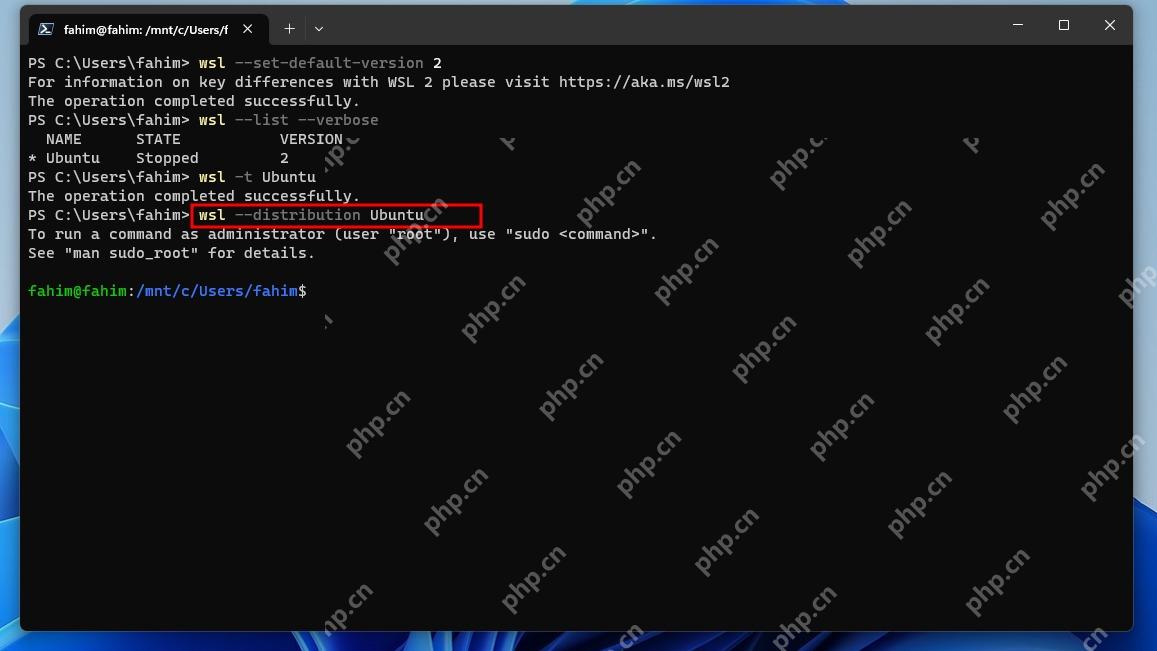Click the 'See "man sudo_root" for details.' line

171,253
